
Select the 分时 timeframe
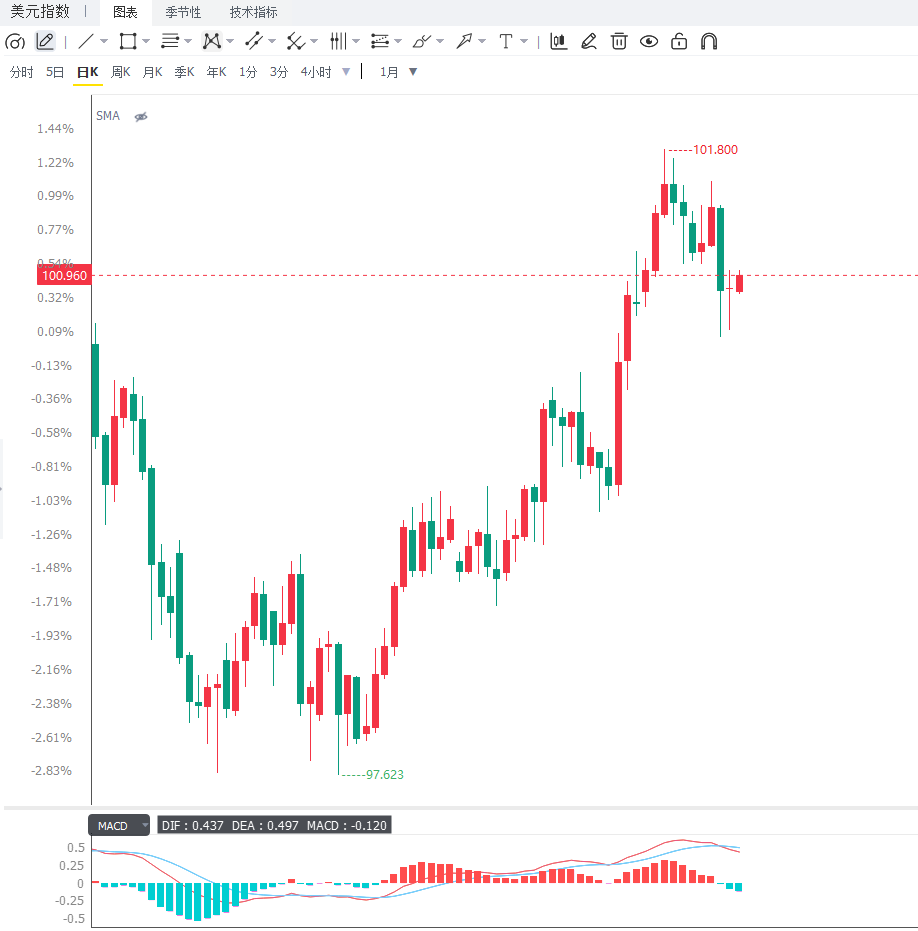point(21,72)
